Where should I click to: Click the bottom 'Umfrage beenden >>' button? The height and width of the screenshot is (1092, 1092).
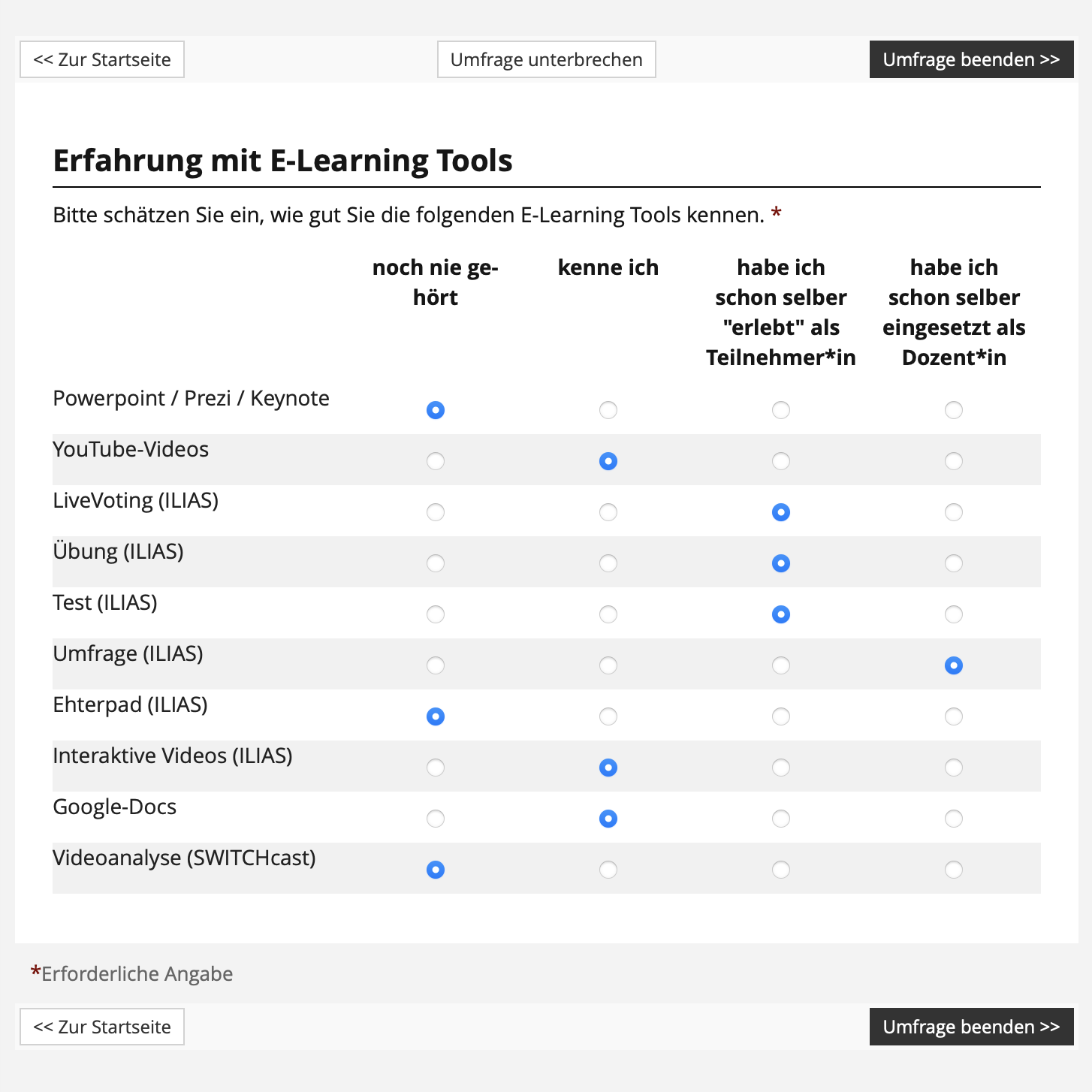point(971,1027)
